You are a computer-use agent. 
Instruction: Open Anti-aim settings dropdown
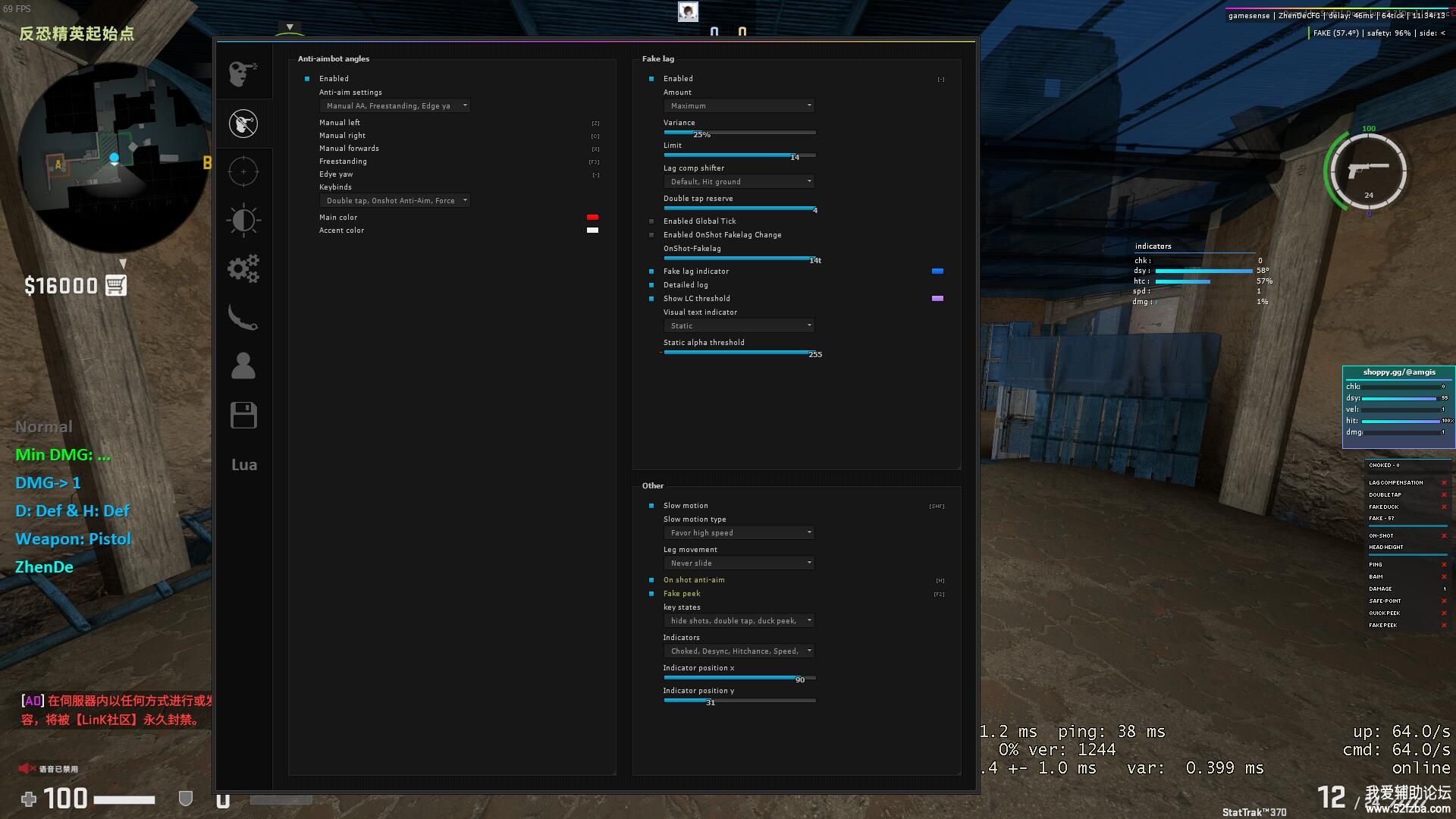coord(395,106)
